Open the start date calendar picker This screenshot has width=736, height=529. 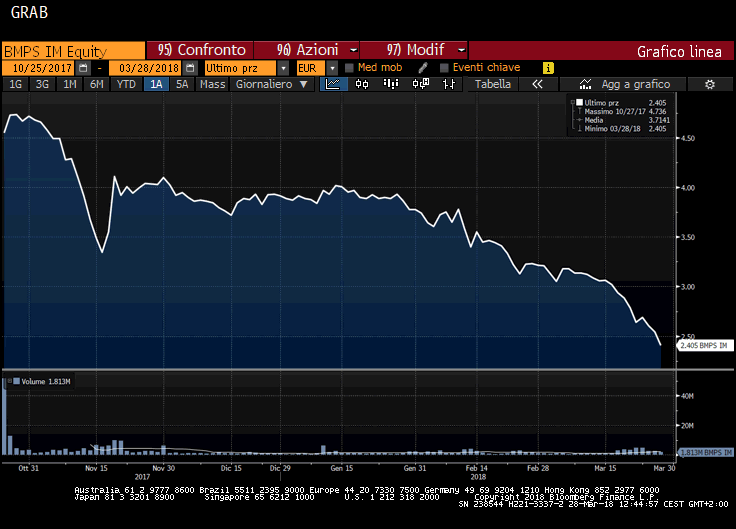pyautogui.click(x=83, y=68)
